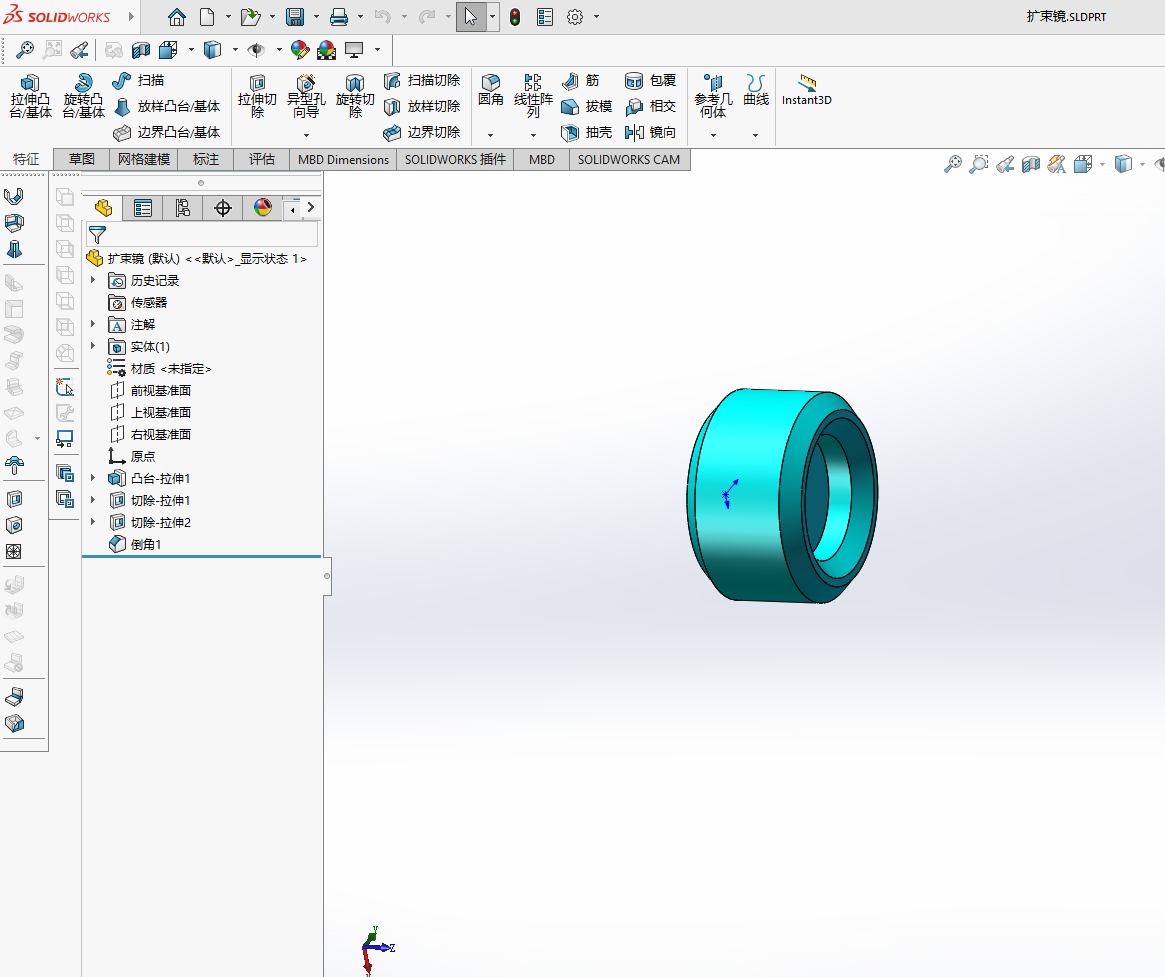Expand the SOLIDWORKS menu arrow
This screenshot has width=1165, height=977.
132,16
